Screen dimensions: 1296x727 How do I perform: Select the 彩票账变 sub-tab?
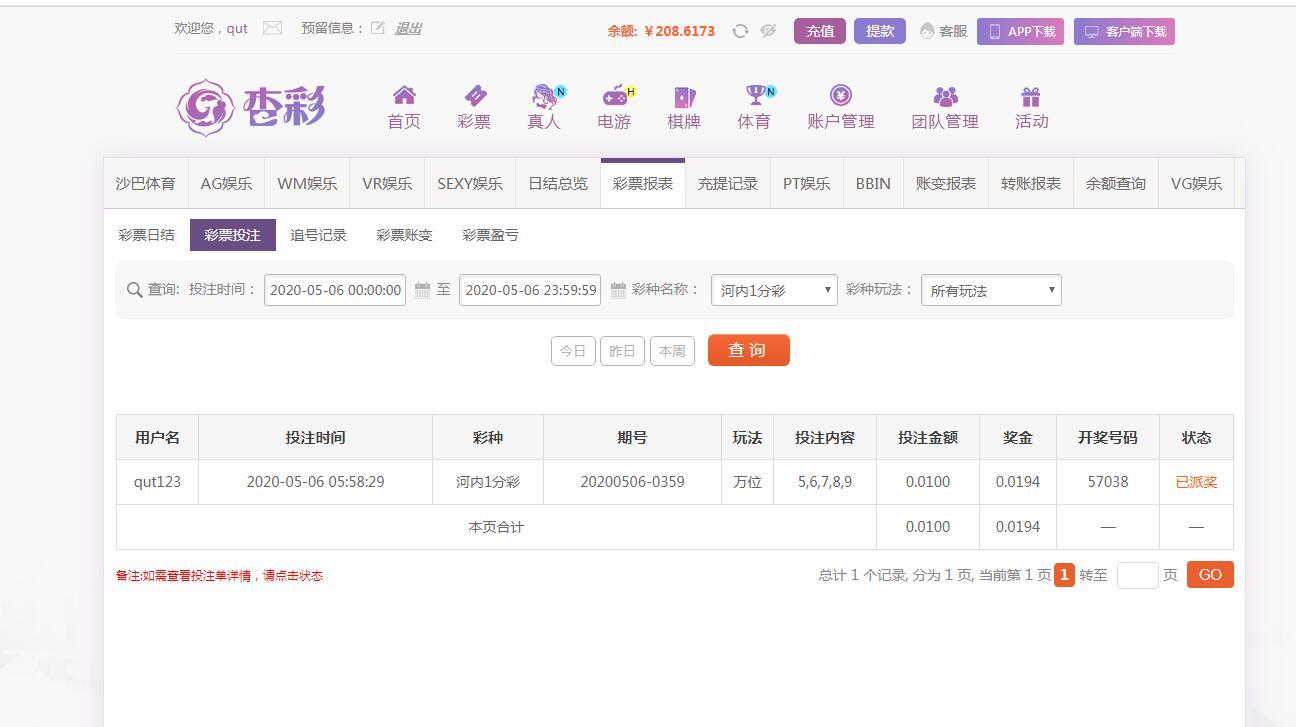404,235
